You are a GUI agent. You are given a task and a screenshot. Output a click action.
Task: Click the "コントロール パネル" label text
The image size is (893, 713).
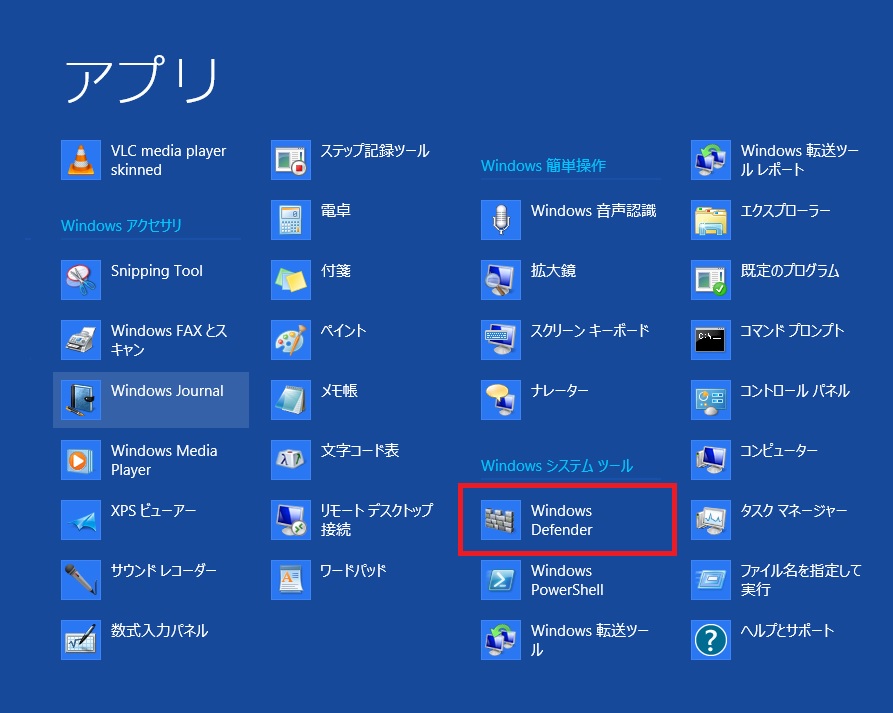795,391
